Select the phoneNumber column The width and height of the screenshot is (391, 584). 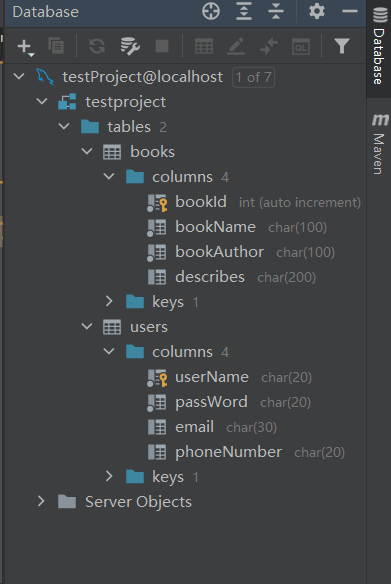(x=228, y=453)
